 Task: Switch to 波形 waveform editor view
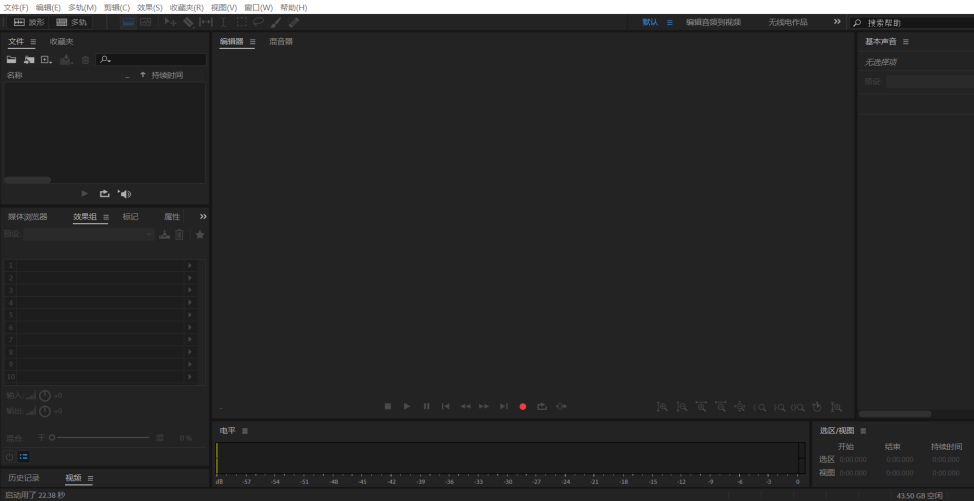29,22
